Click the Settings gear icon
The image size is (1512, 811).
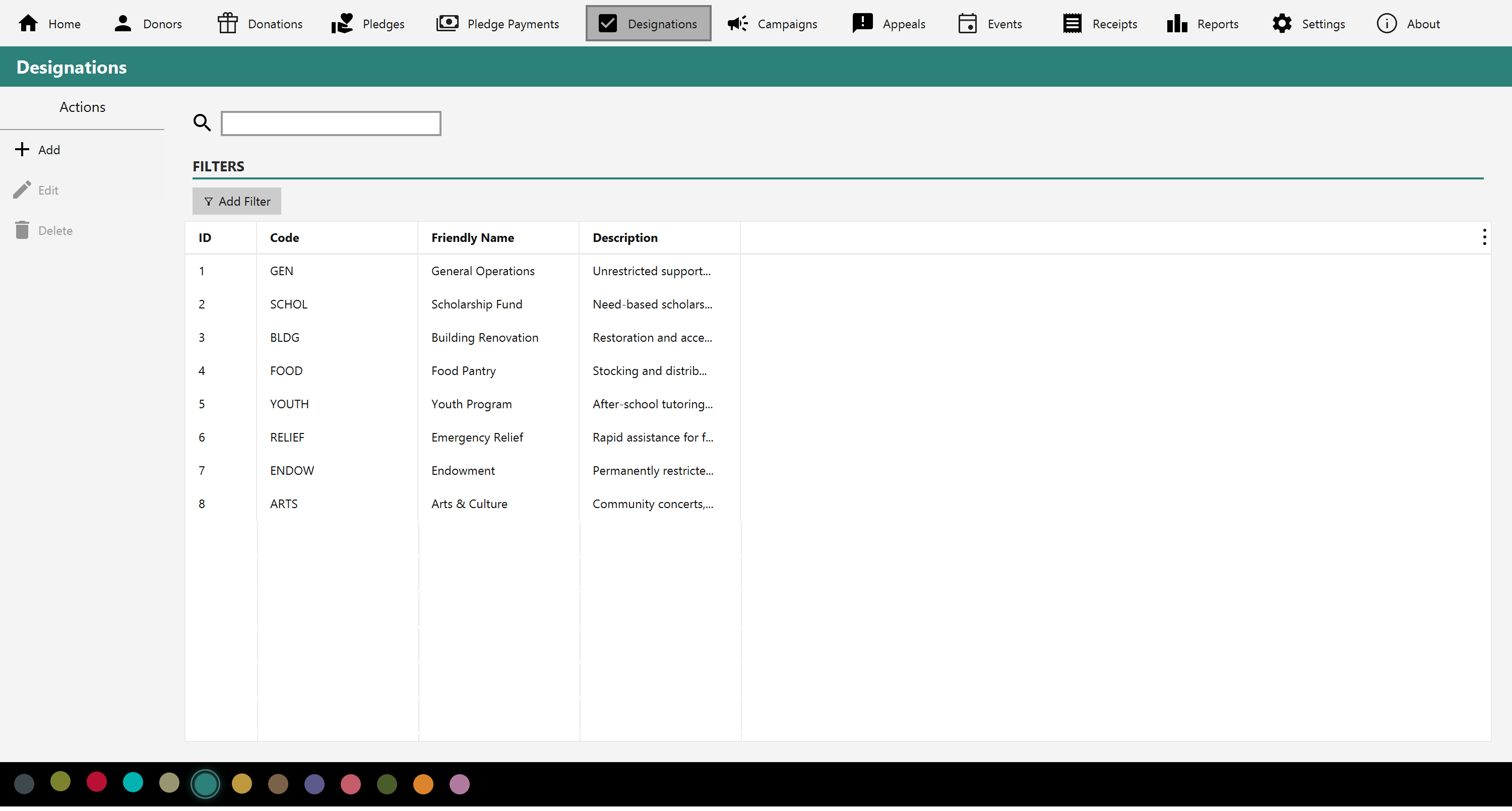click(1282, 24)
